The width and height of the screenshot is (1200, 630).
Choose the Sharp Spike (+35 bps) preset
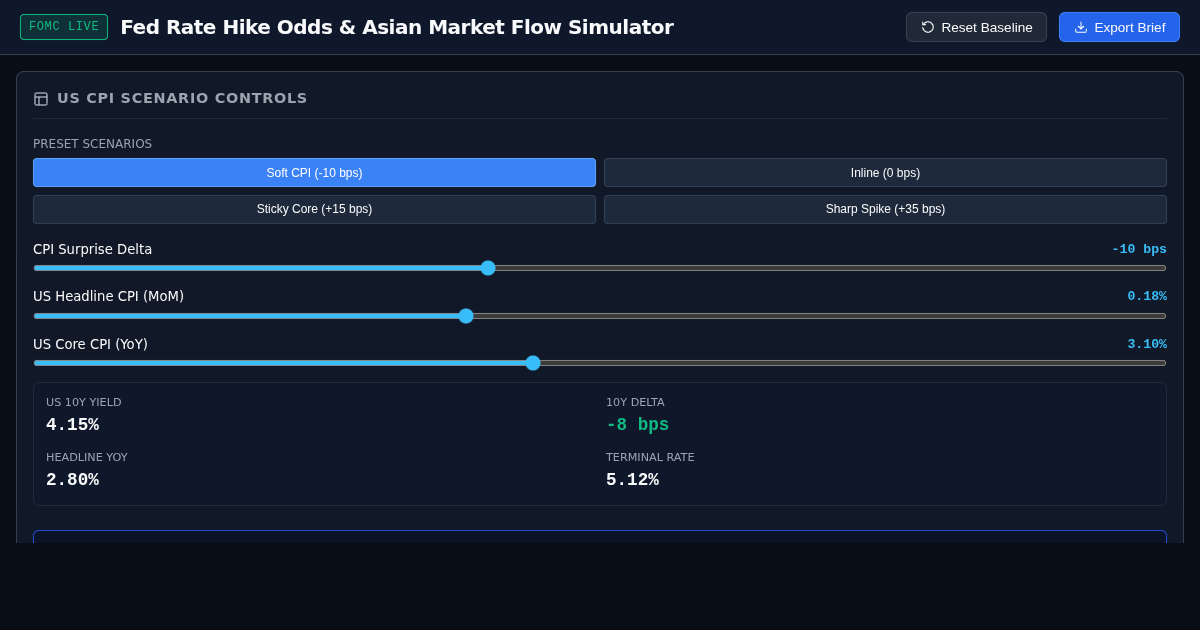click(x=885, y=209)
